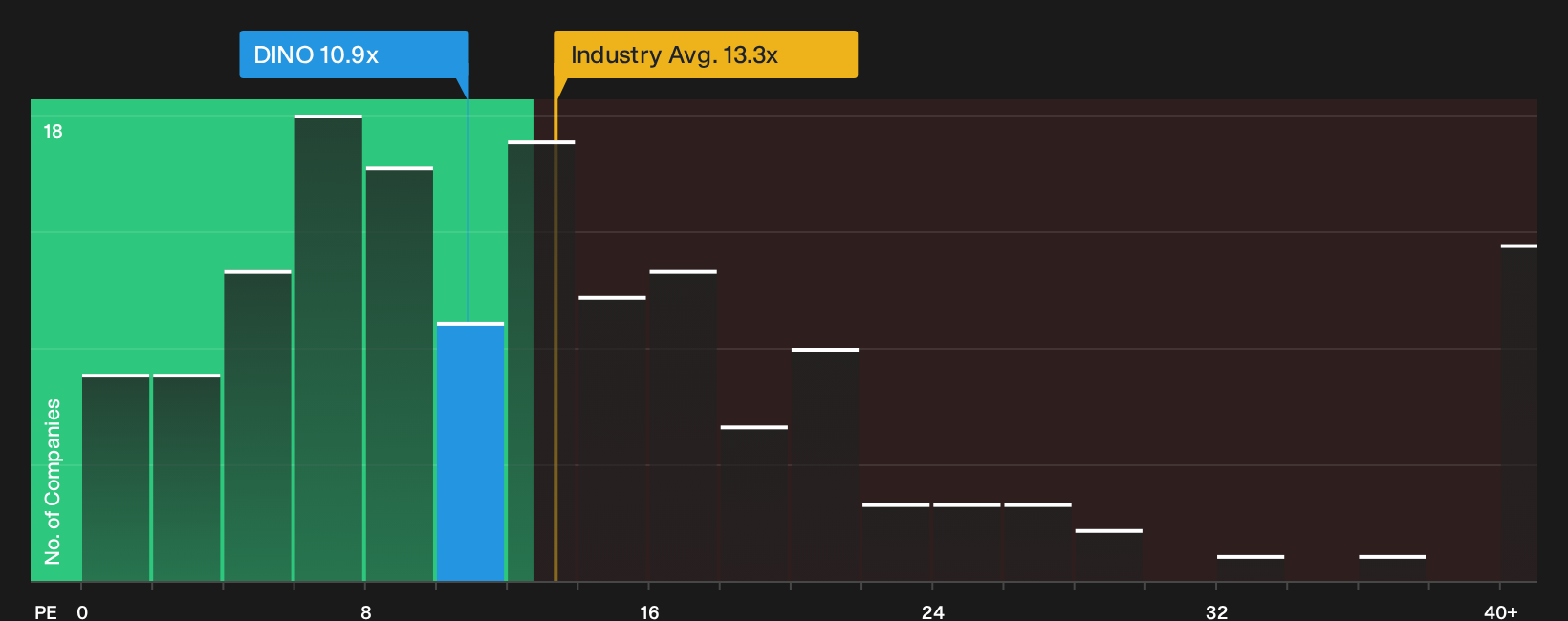Click the '8' x-axis tick label
This screenshot has height=621, width=1568.
click(x=366, y=612)
